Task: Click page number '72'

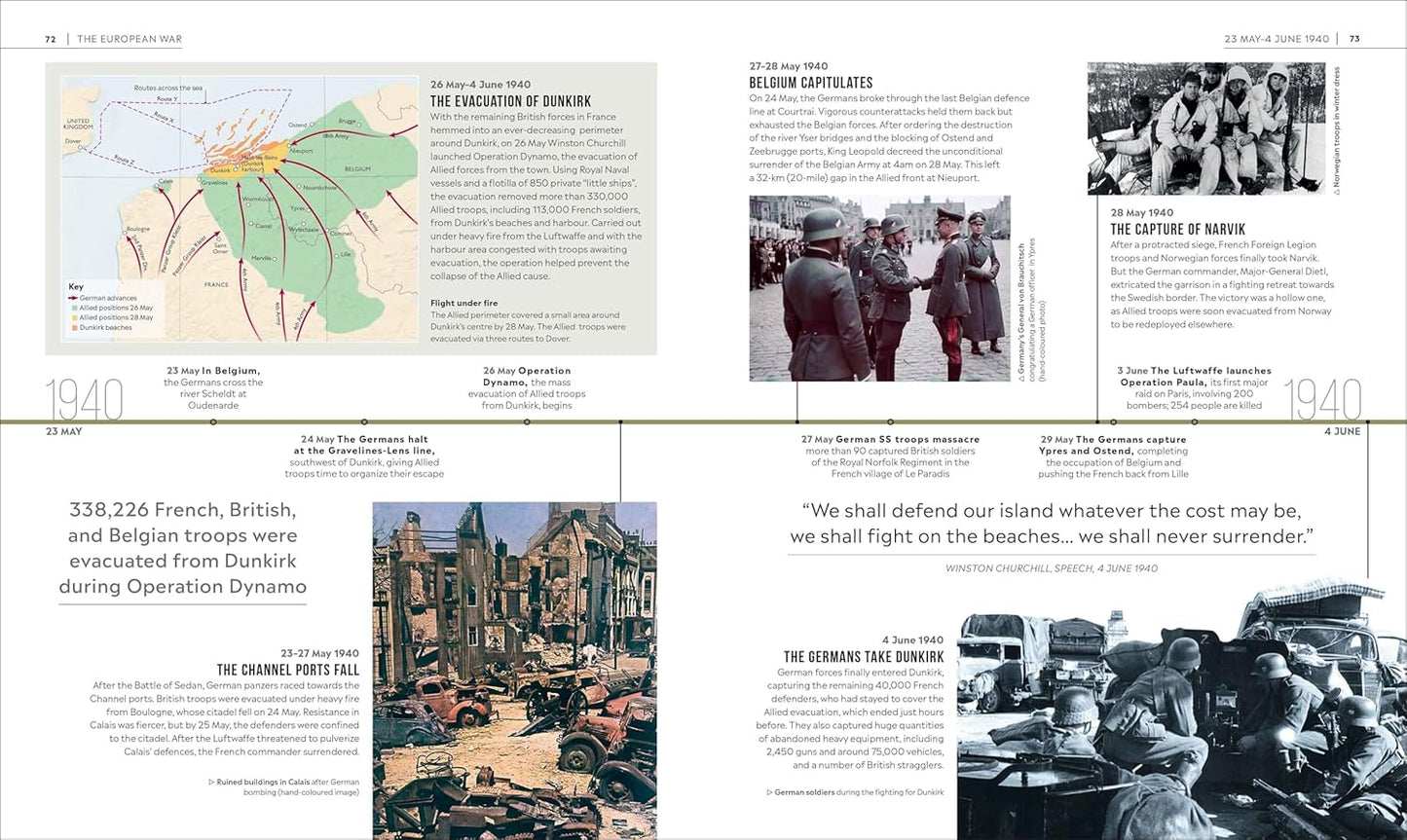Action: click(x=51, y=39)
